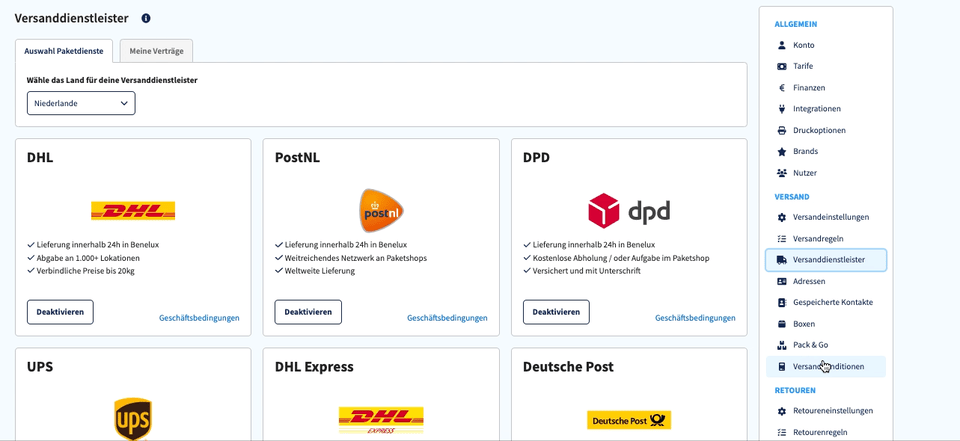Screen dimensions: 960x441
Task: Click the DHL card title
Action: tap(40, 158)
